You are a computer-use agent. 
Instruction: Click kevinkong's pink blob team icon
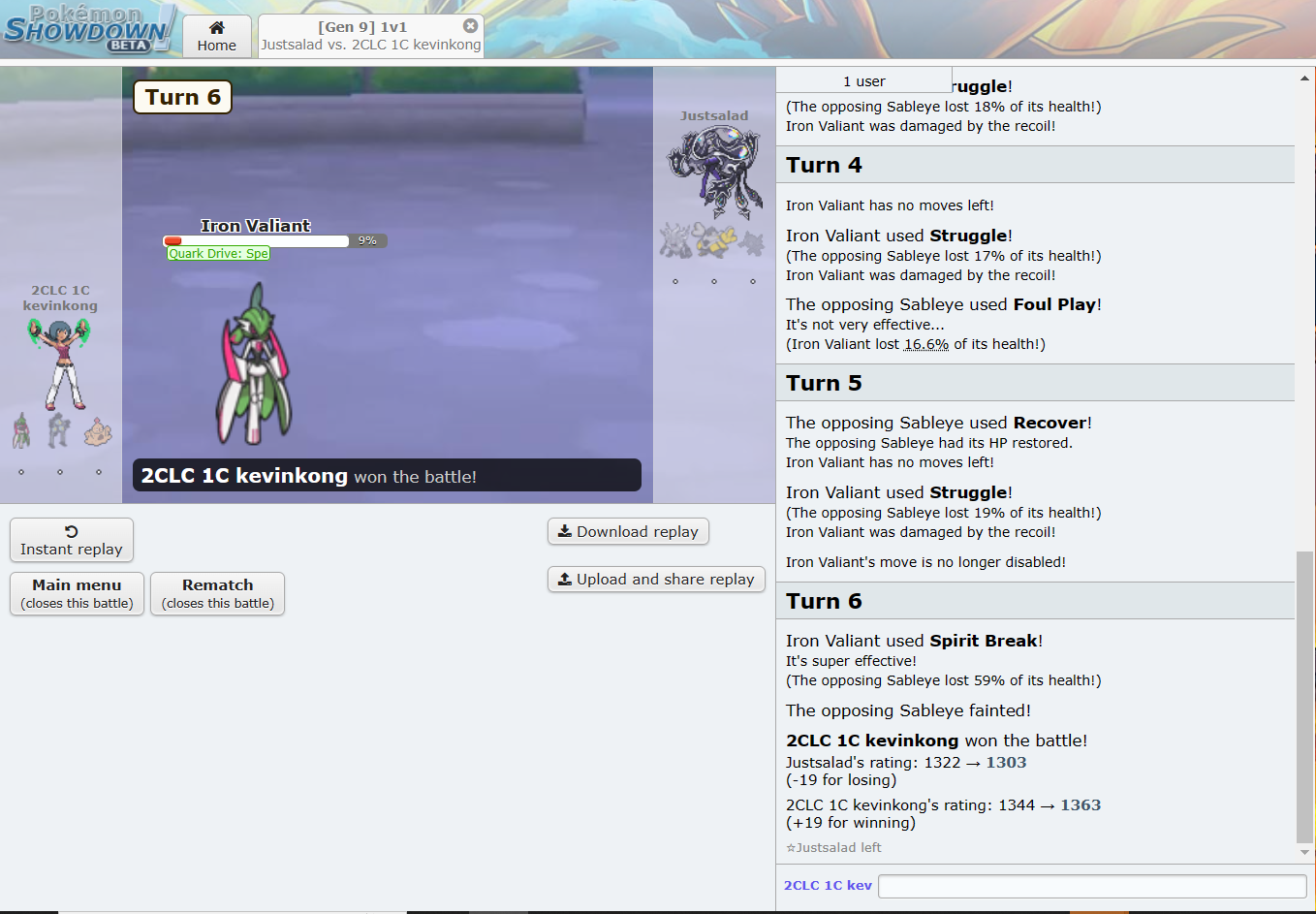(x=98, y=432)
